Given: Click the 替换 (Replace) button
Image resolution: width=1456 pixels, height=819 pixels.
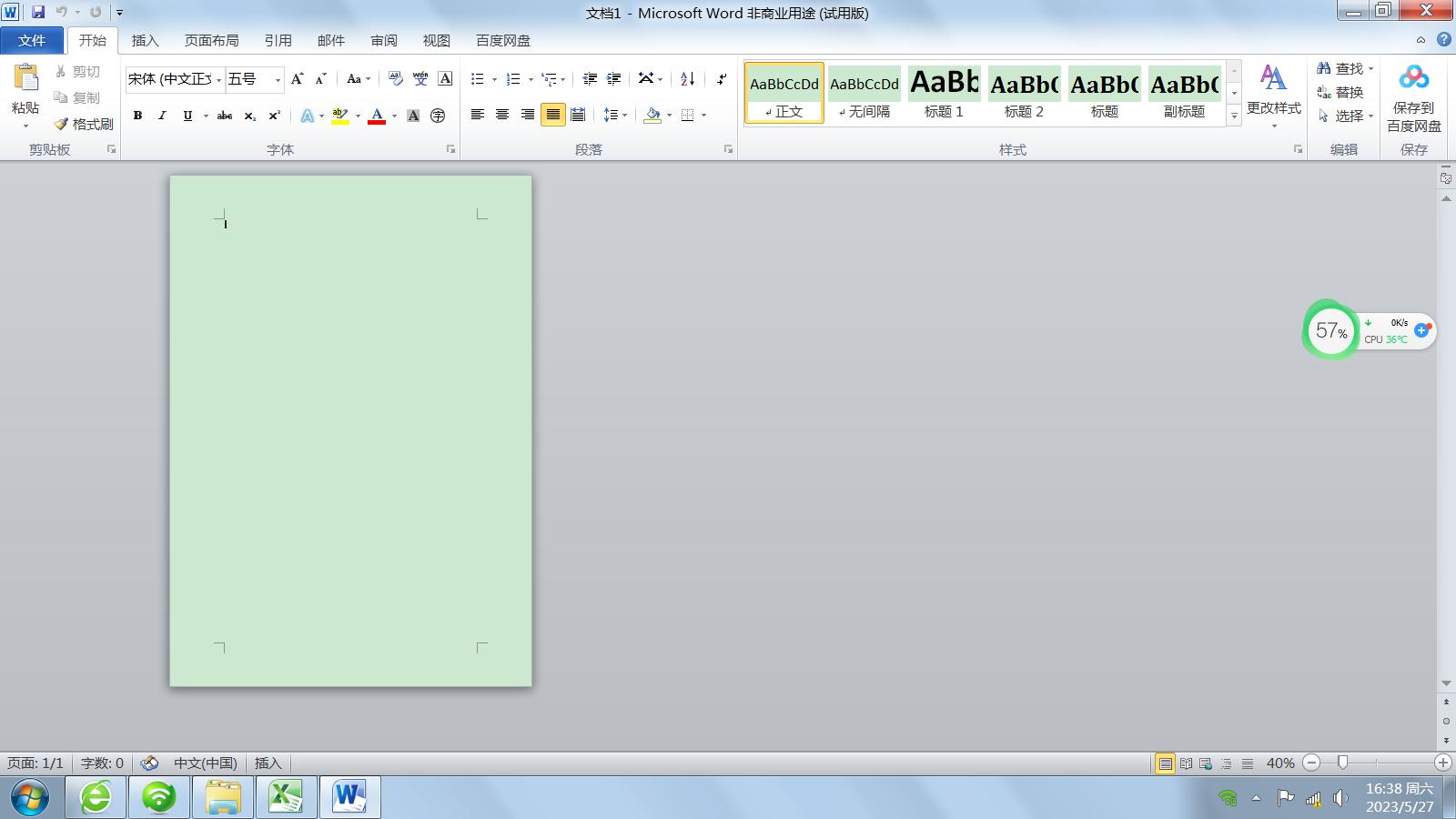Looking at the screenshot, I should click(1340, 92).
